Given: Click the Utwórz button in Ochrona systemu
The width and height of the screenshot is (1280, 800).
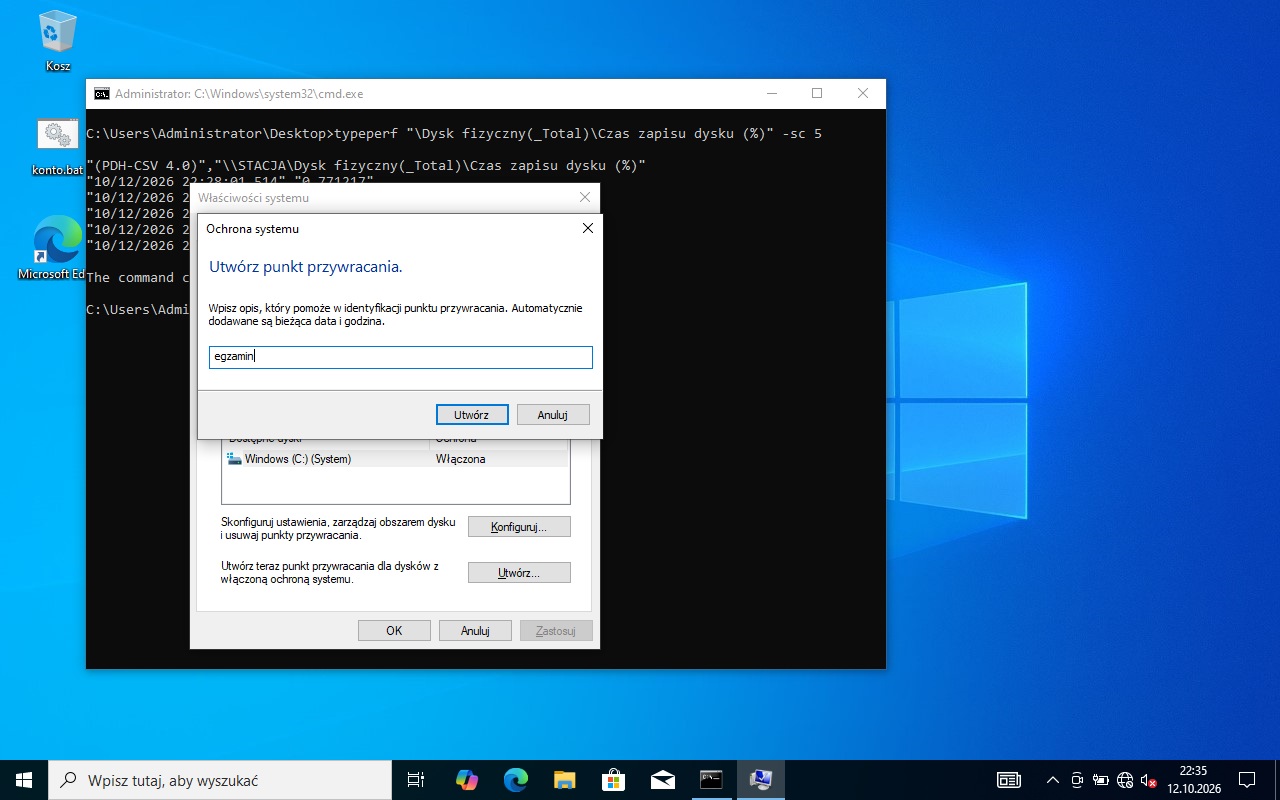Looking at the screenshot, I should pos(473,414).
